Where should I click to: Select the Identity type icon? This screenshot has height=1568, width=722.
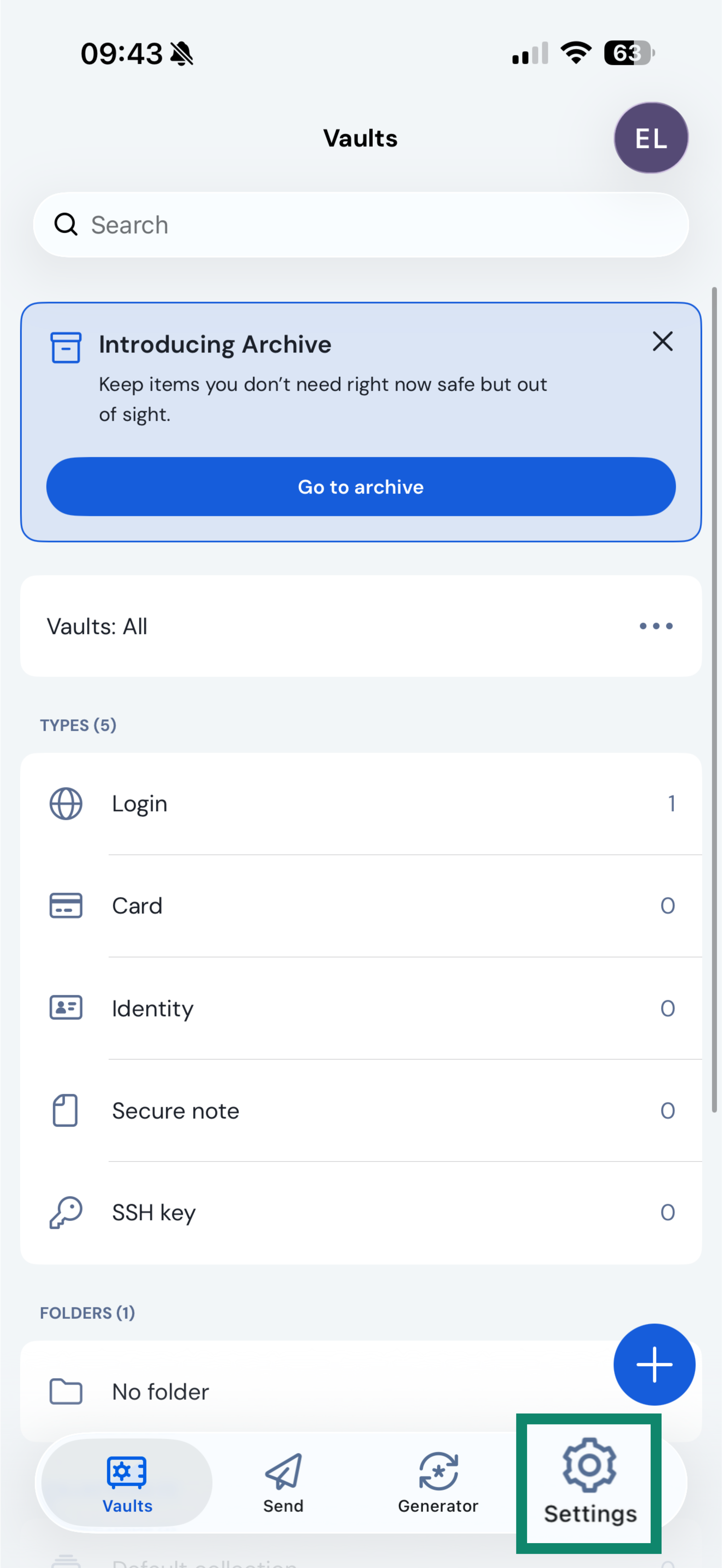(x=66, y=1008)
